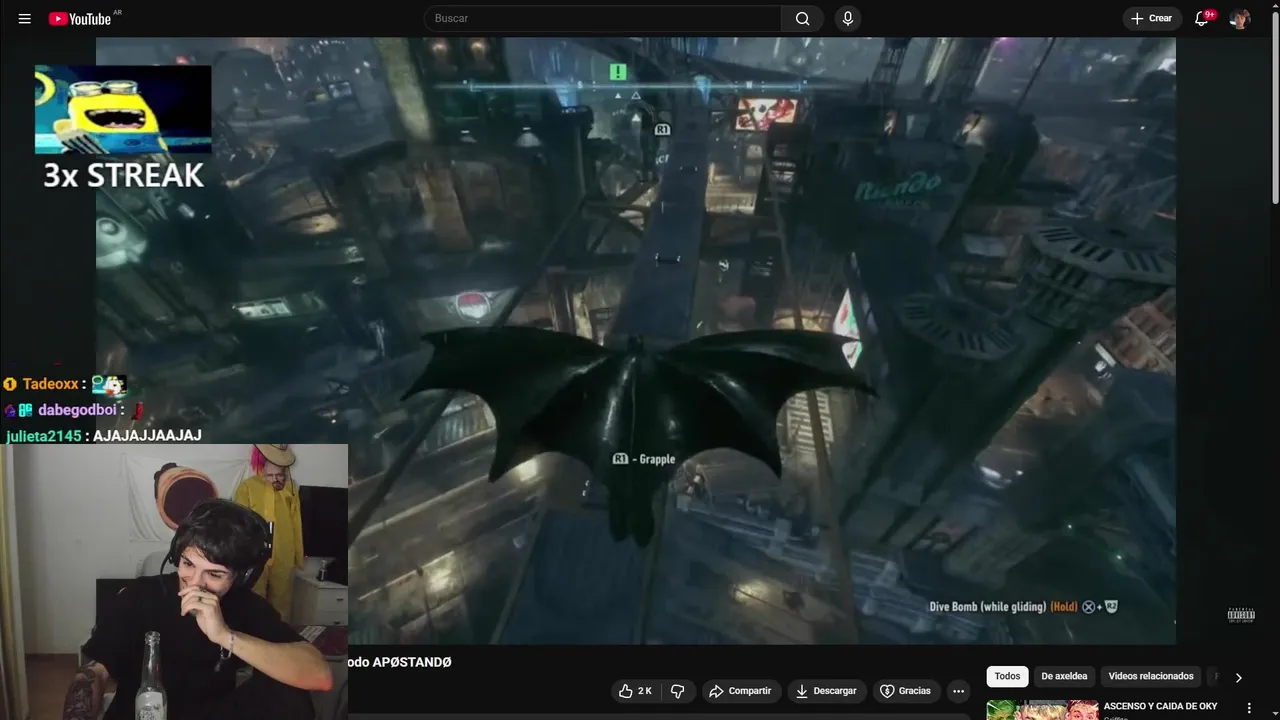Viewport: 1280px width, 720px height.
Task: Focus the Buscar search field
Action: point(603,18)
